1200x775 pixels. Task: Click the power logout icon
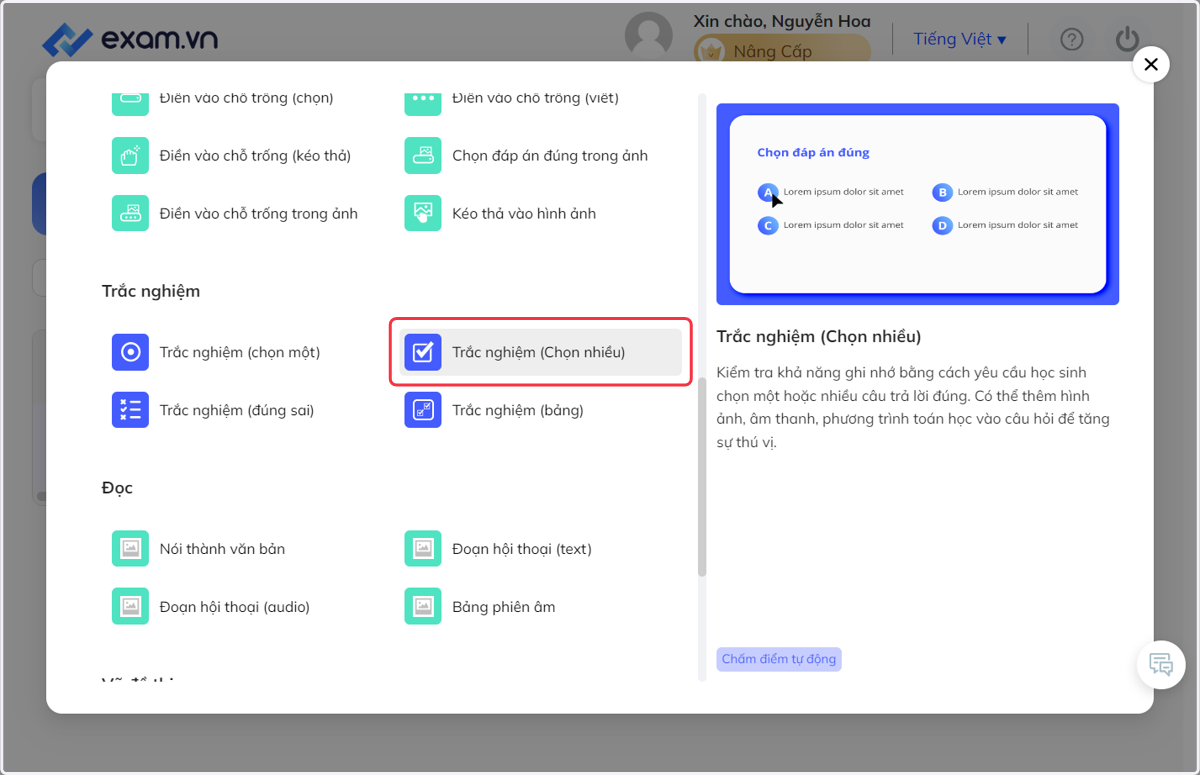1127,39
